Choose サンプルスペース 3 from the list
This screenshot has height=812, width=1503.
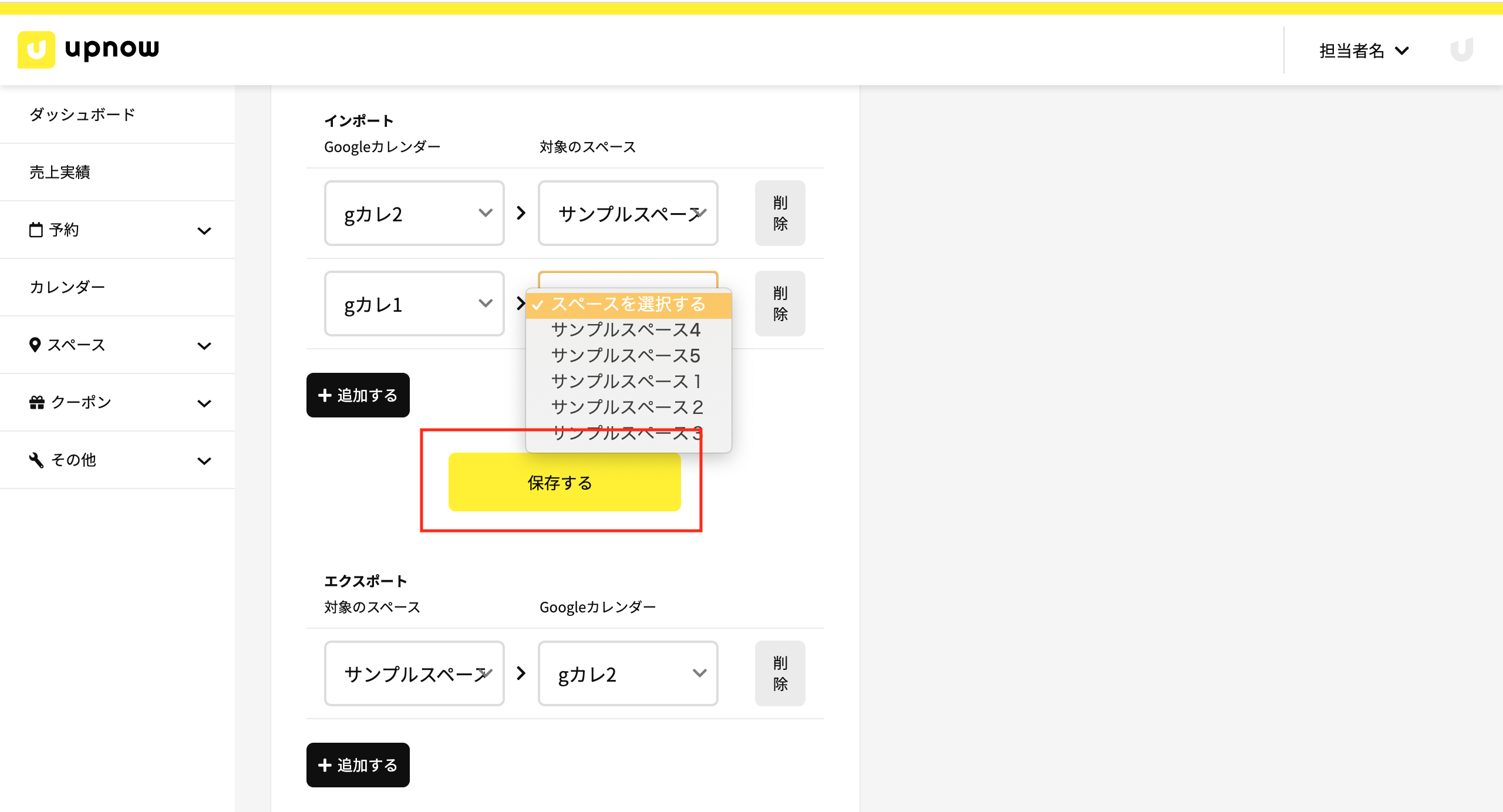tap(628, 433)
